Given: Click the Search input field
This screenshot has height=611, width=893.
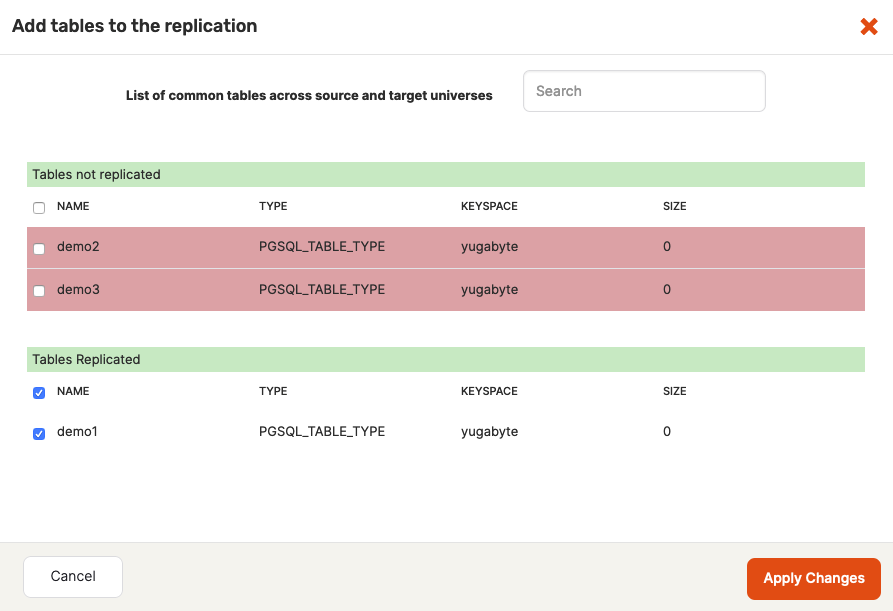Looking at the screenshot, I should [644, 91].
